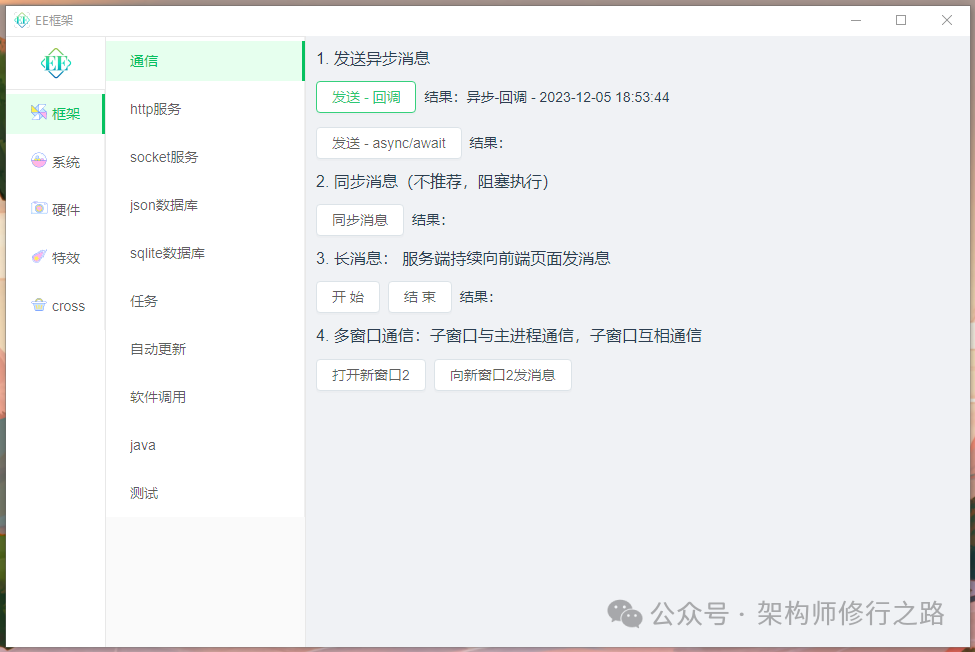Open the 软件调用 menu item
The width and height of the screenshot is (975, 652).
205,397
